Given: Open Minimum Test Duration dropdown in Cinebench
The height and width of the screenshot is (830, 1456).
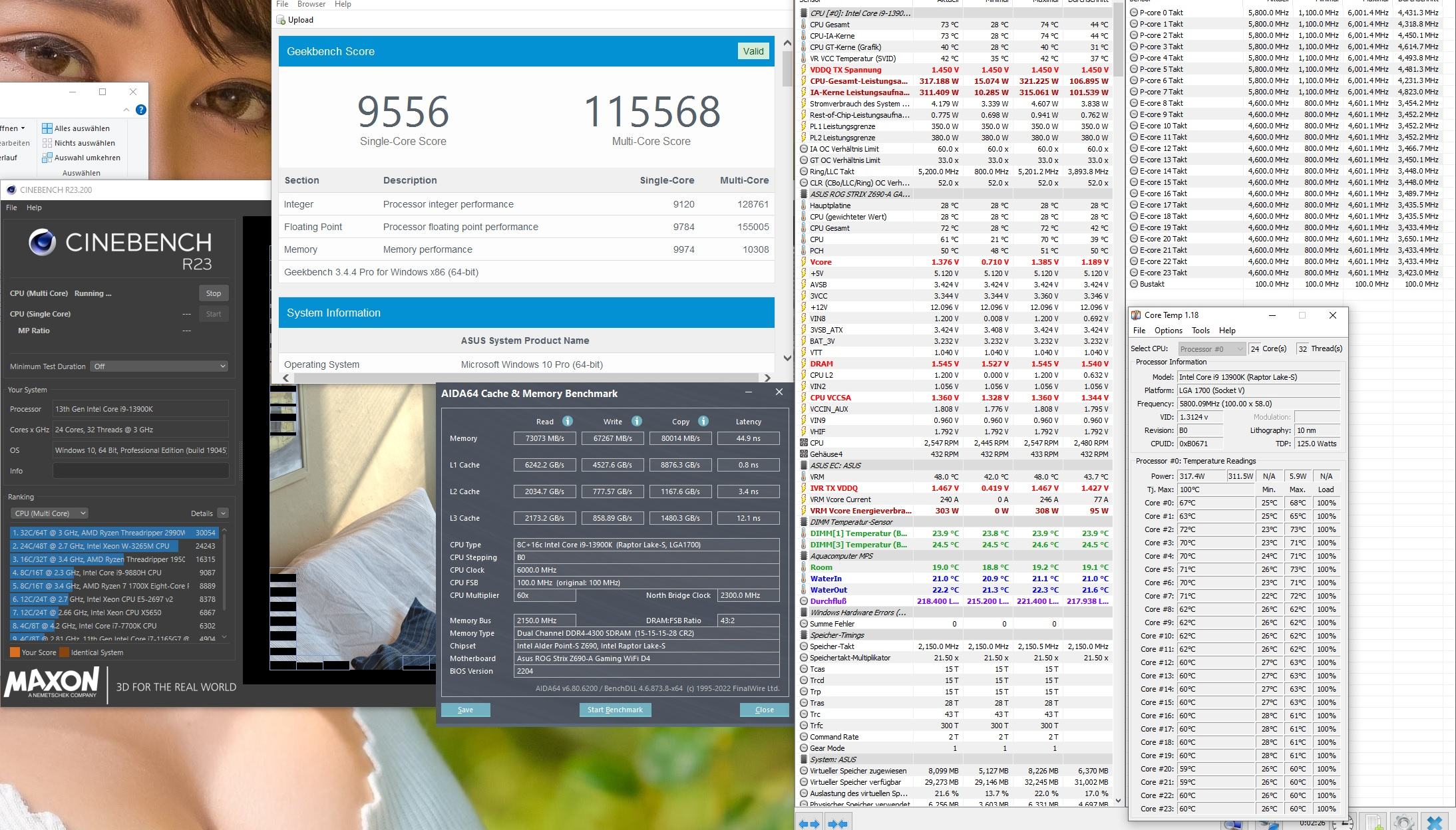Looking at the screenshot, I should pyautogui.click(x=160, y=366).
